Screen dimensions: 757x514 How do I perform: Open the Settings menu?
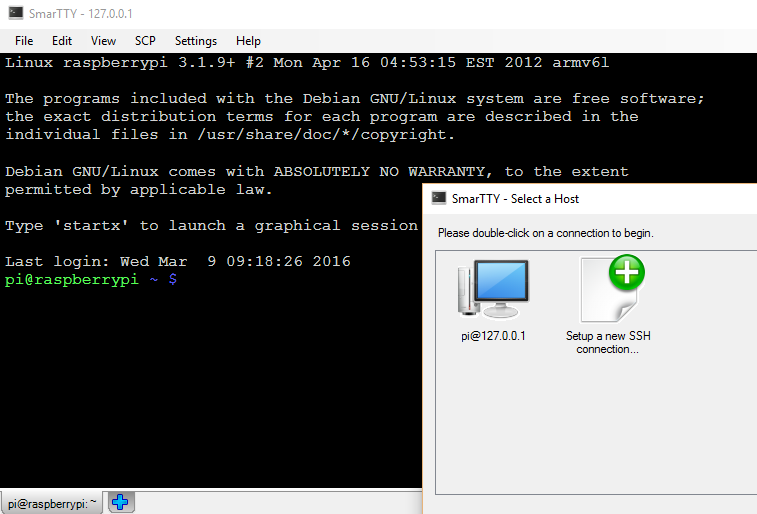click(x=195, y=41)
